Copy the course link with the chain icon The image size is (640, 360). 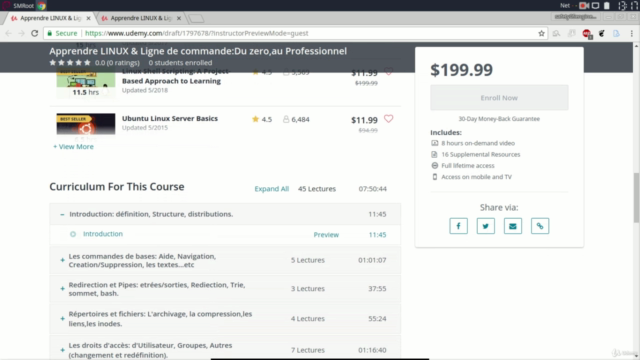tap(540, 226)
